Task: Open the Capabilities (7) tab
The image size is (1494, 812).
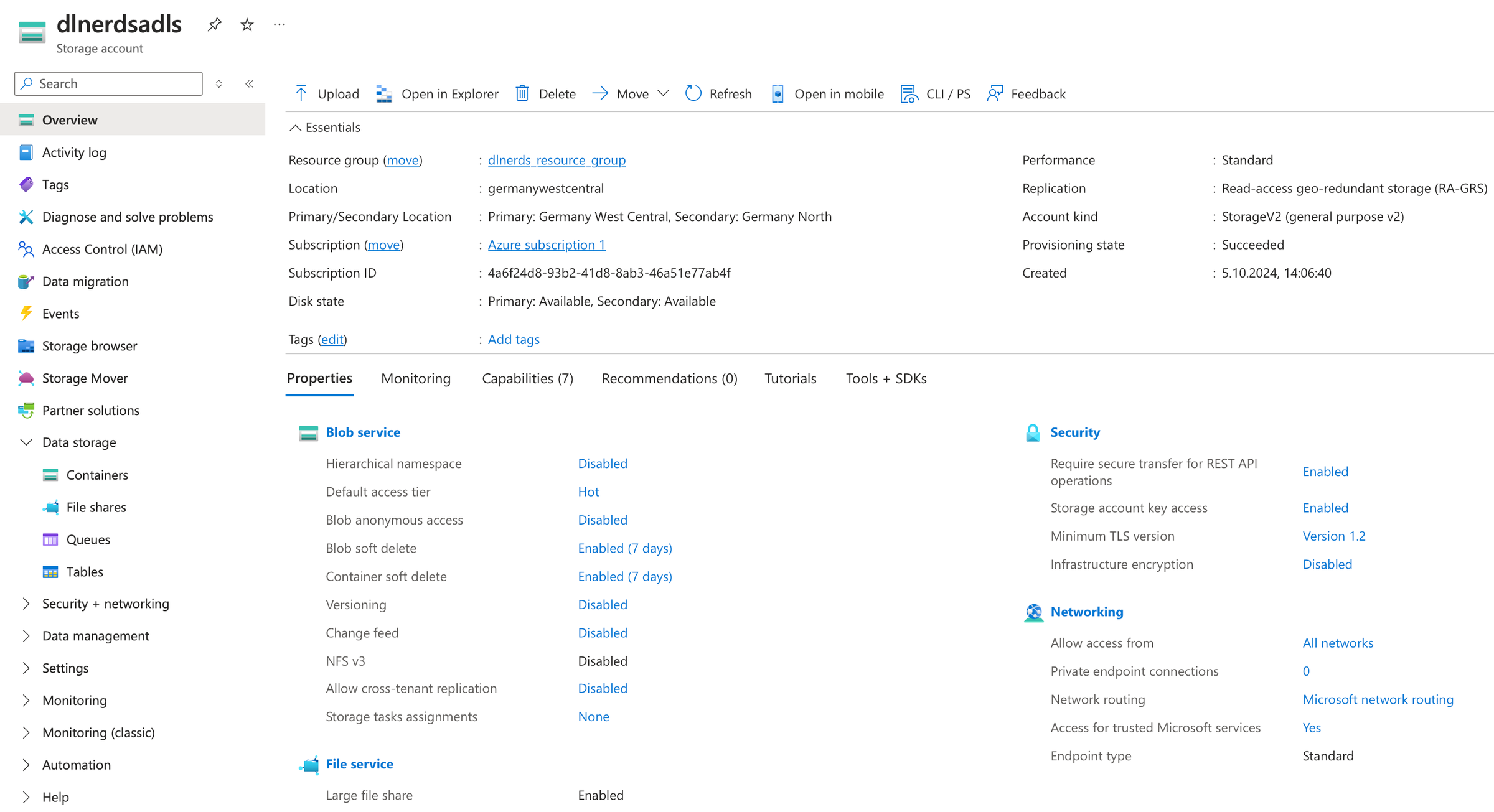Action: point(527,378)
